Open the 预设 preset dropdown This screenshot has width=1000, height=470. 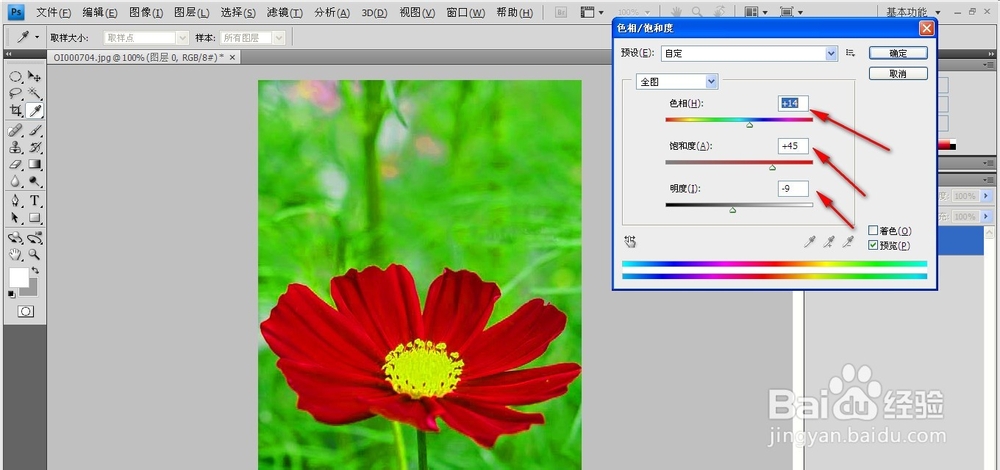(x=749, y=54)
